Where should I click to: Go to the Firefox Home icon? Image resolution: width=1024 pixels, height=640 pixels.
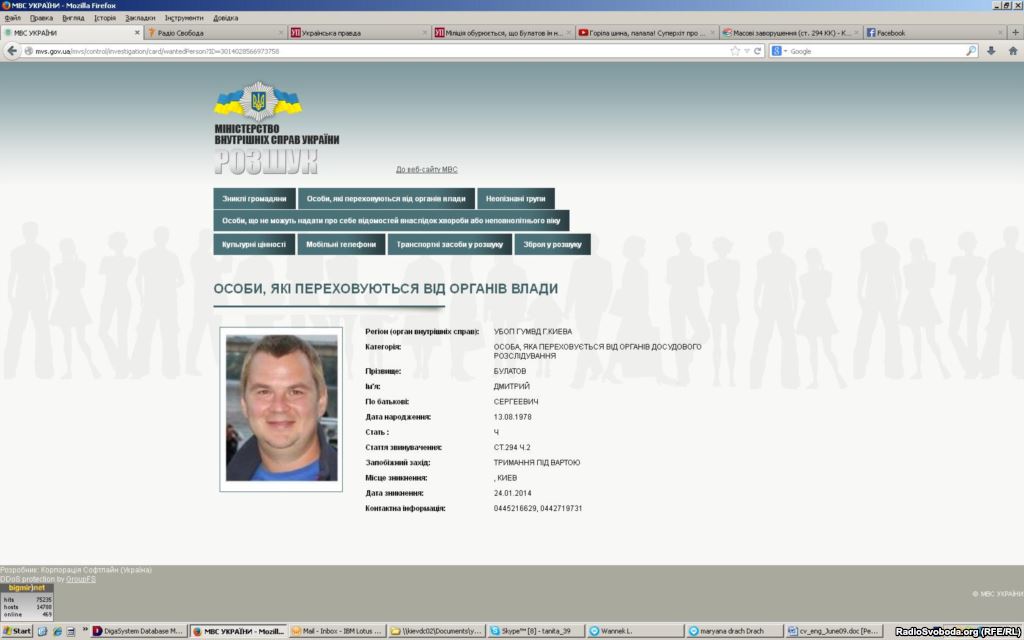pos(1013,51)
